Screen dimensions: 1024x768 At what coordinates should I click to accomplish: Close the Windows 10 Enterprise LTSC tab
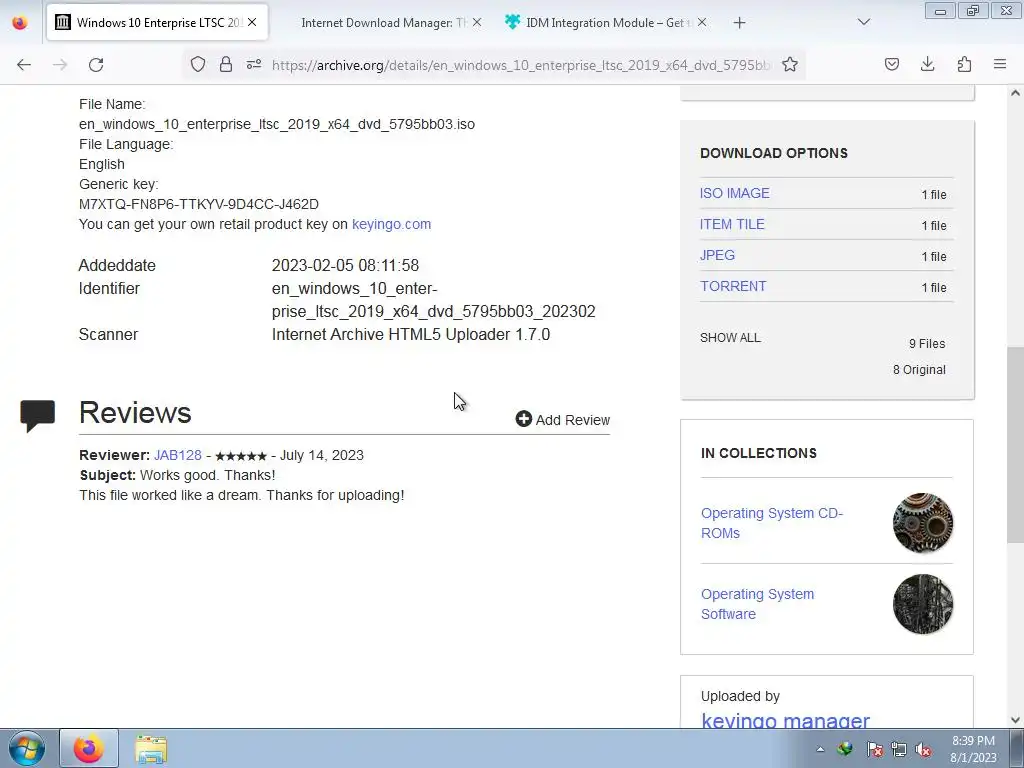[x=252, y=22]
